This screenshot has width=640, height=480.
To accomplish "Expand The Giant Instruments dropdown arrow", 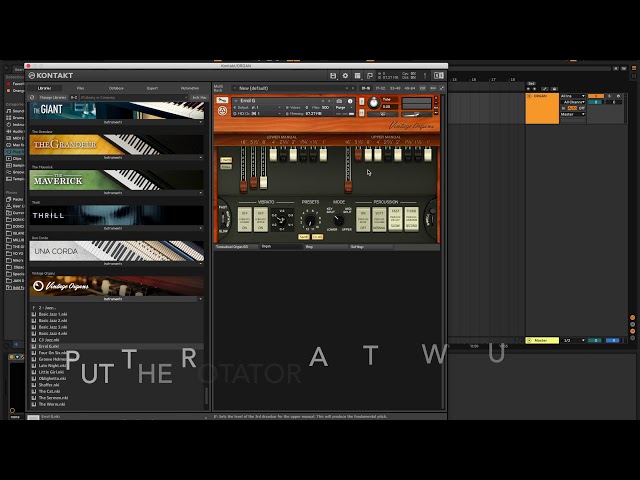I will click(200, 122).
